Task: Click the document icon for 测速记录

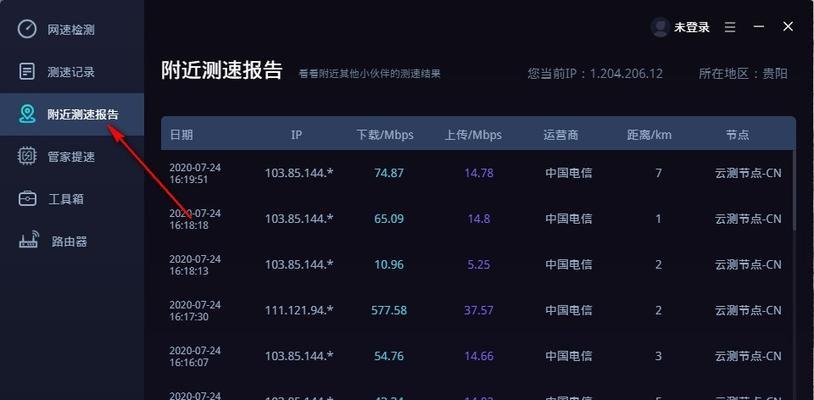Action: (27, 72)
